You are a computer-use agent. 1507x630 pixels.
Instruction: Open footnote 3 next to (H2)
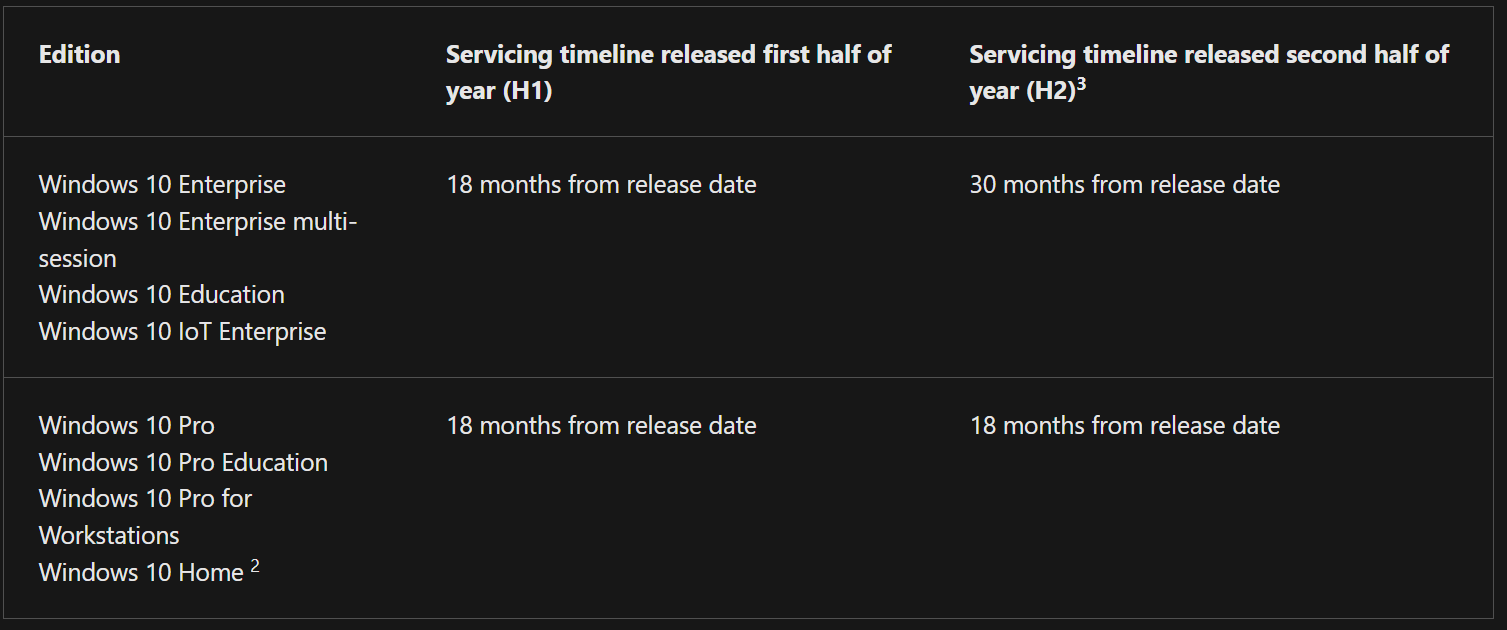[1081, 84]
